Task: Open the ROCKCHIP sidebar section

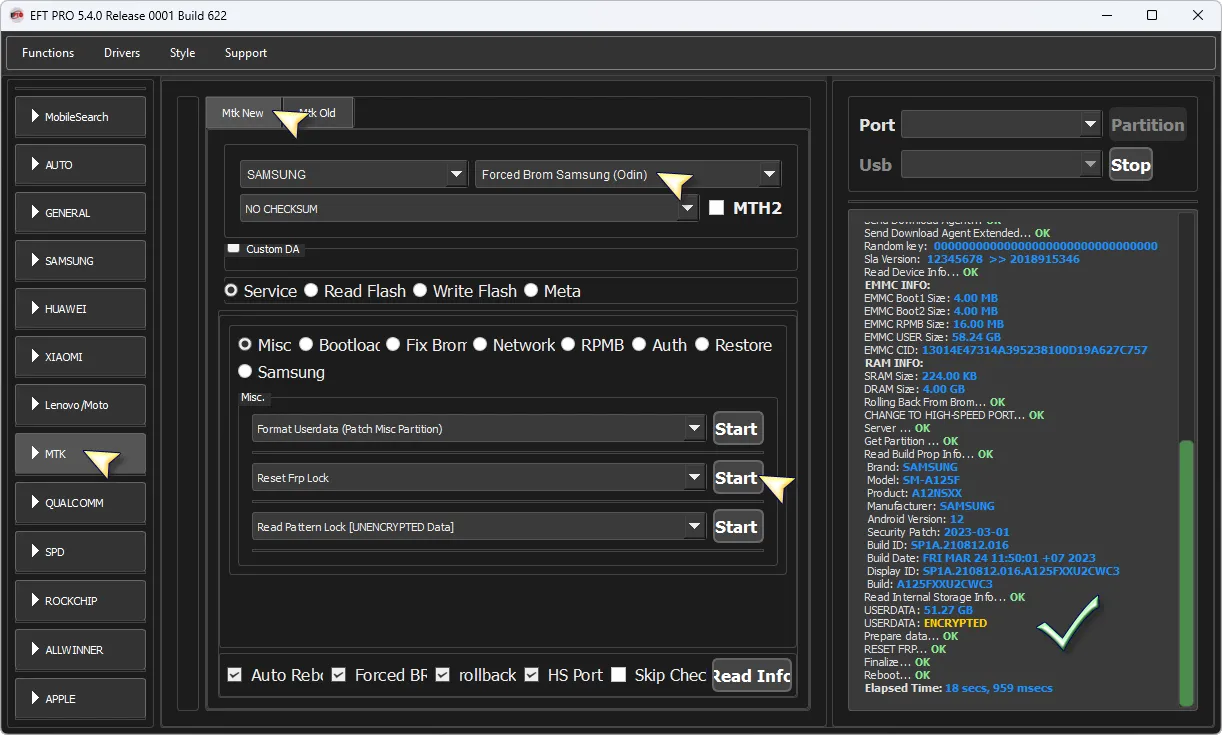Action: coord(80,601)
